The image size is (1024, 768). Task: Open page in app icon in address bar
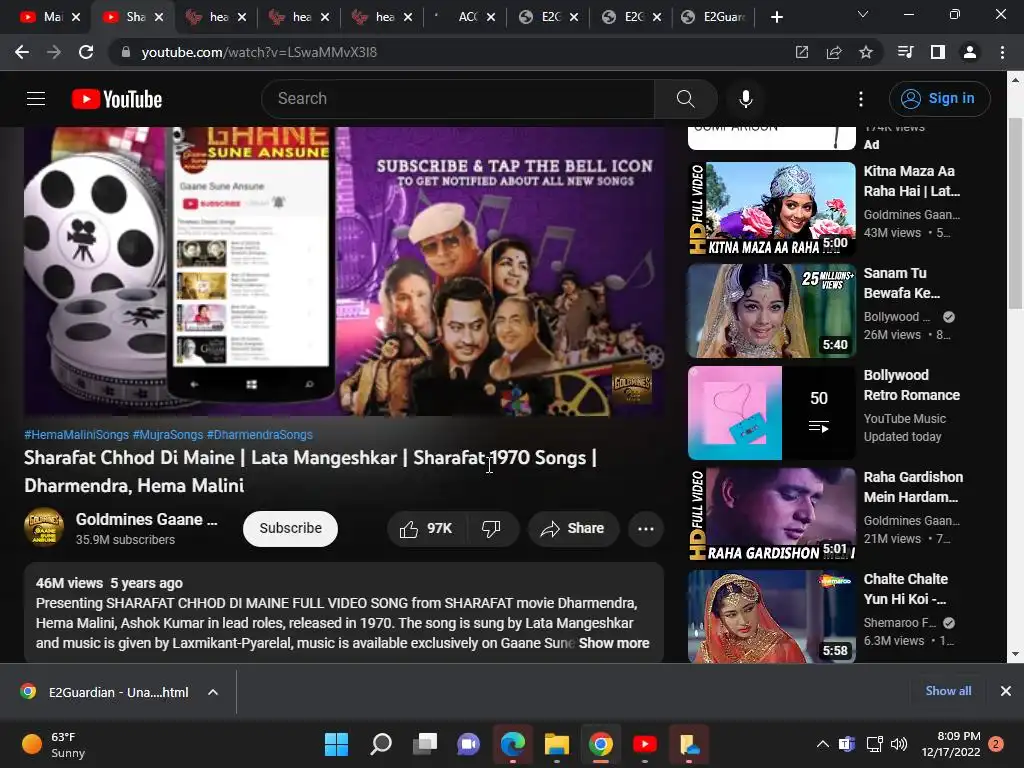click(802, 52)
